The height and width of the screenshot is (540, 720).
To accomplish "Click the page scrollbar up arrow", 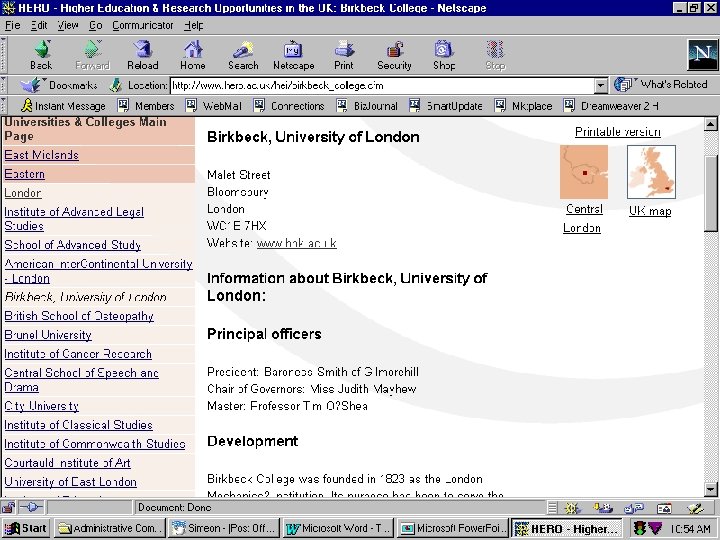I will 710,124.
